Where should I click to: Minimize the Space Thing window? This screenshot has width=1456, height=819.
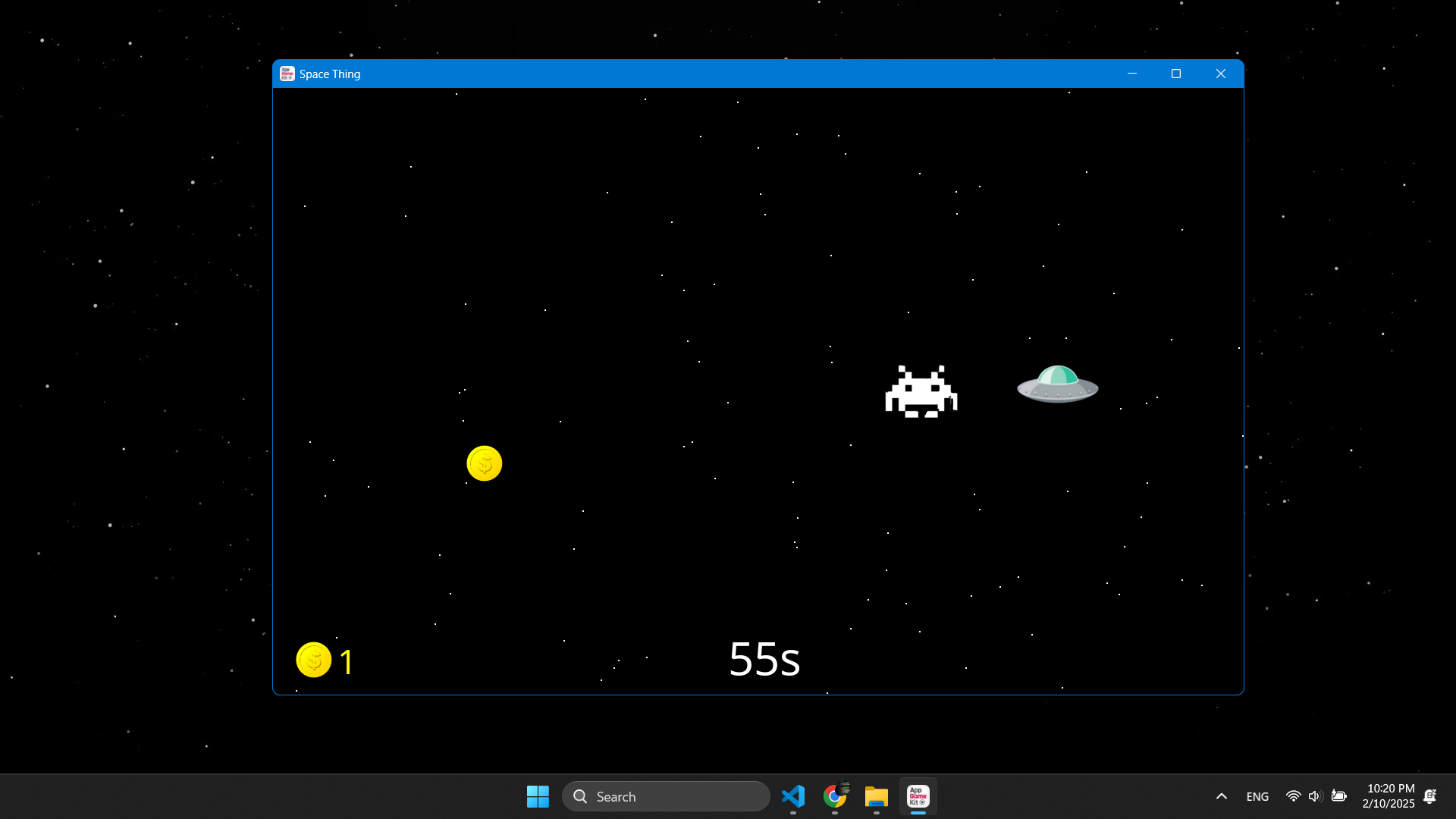tap(1132, 74)
